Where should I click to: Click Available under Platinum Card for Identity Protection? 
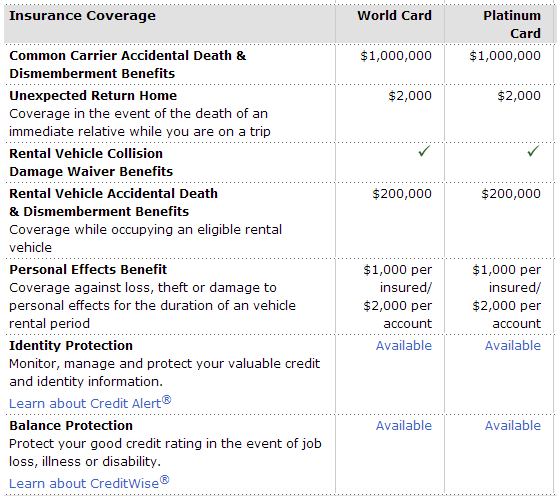coord(513,346)
